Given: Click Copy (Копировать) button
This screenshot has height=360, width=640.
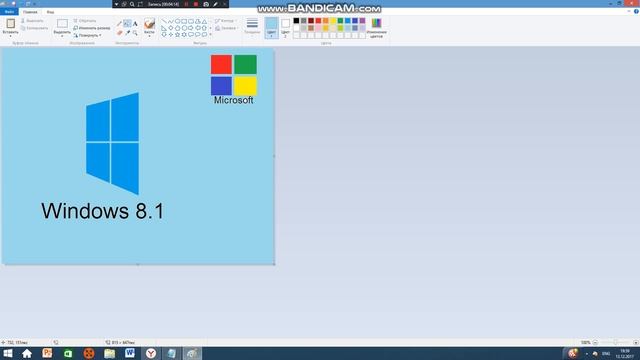Looking at the screenshot, I should pyautogui.click(x=34, y=28).
